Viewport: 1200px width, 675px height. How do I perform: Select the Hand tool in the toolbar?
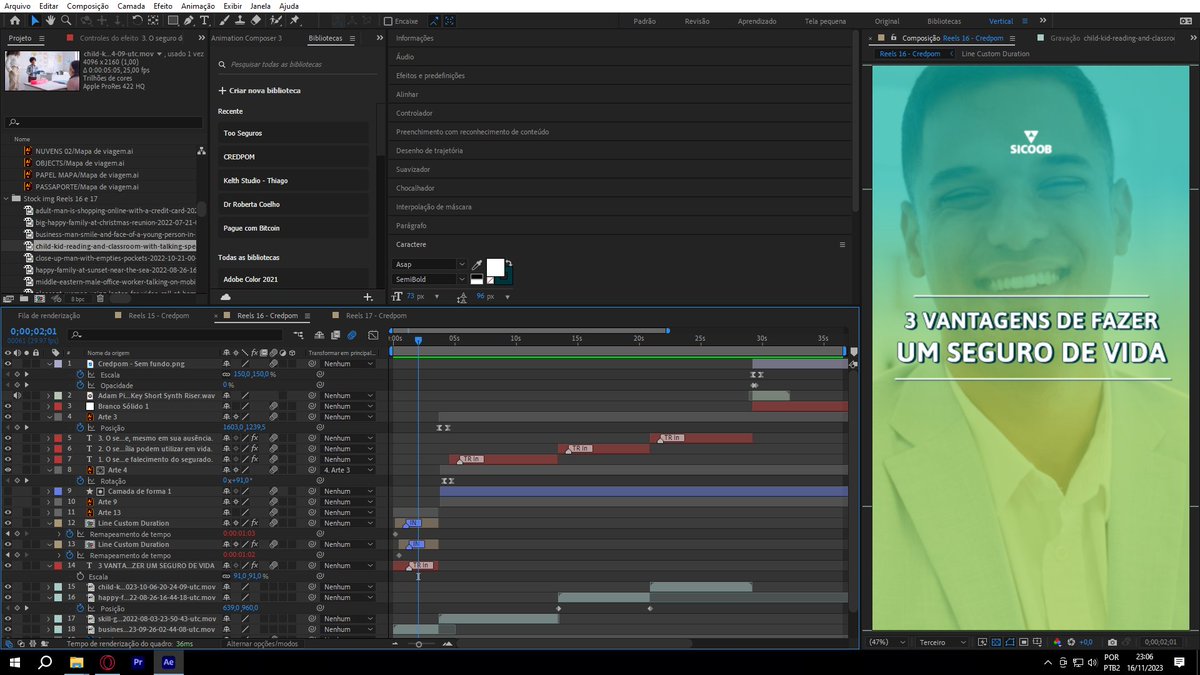pos(50,20)
